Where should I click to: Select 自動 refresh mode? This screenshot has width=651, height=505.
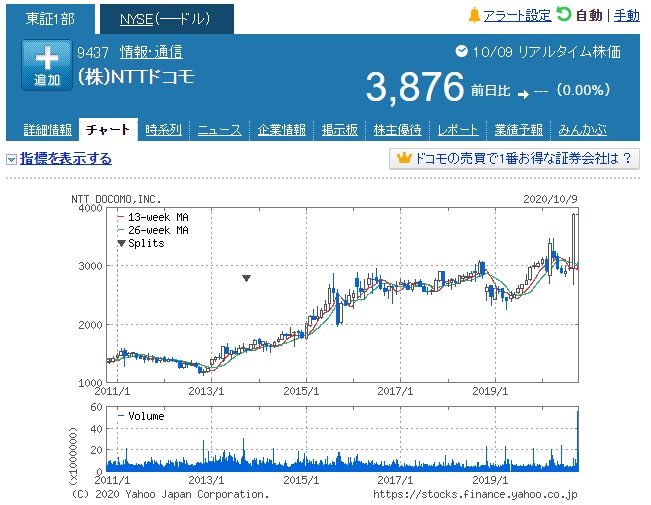point(589,16)
